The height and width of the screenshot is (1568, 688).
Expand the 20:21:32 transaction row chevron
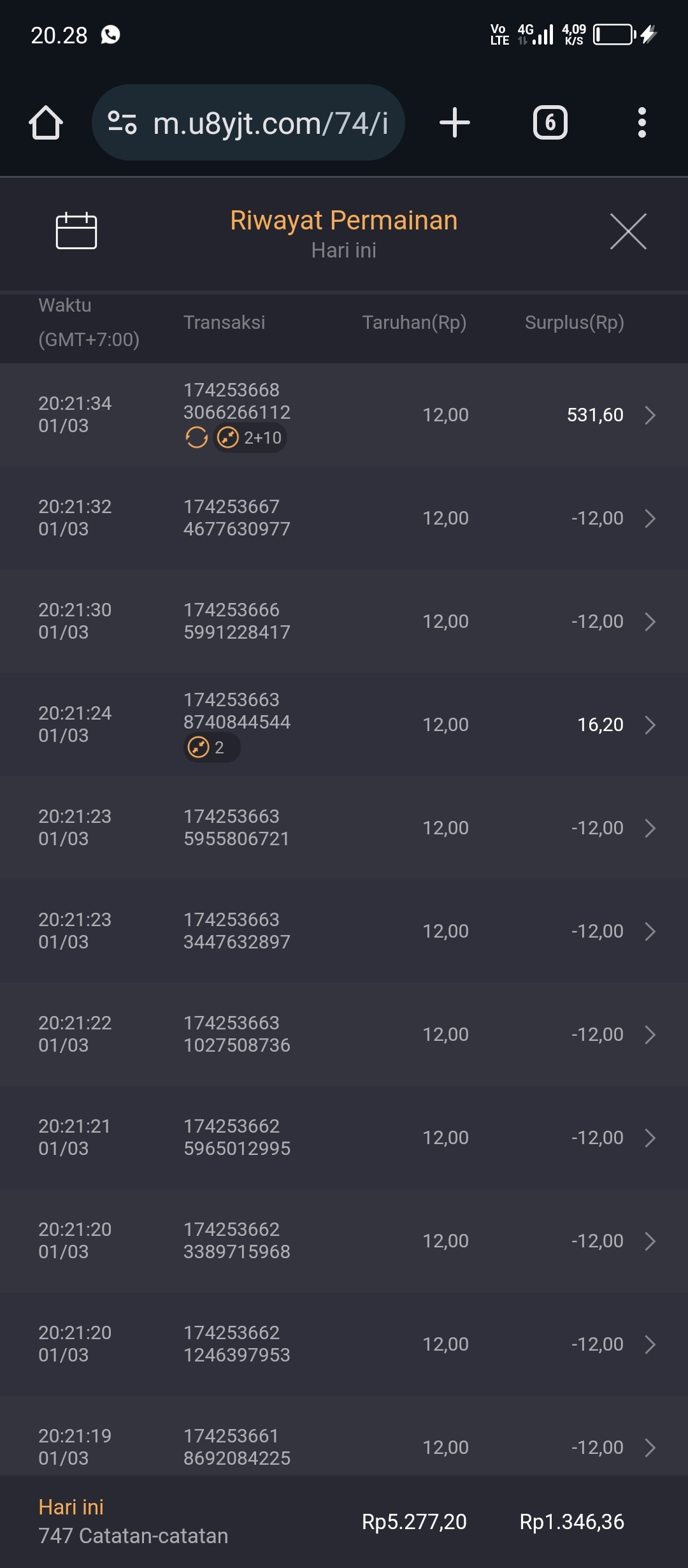coord(650,518)
